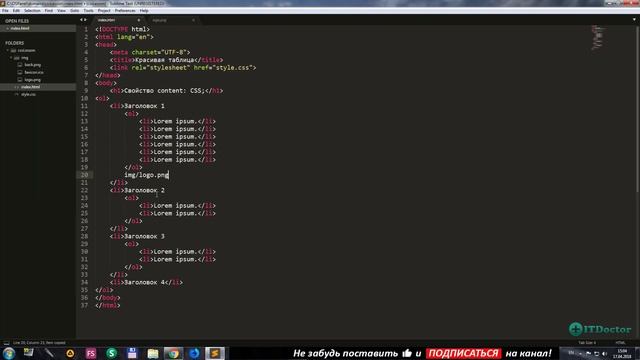Image resolution: width=640 pixels, height=360 pixels.
Task: Click the action center flag tray icon
Action: (589, 353)
